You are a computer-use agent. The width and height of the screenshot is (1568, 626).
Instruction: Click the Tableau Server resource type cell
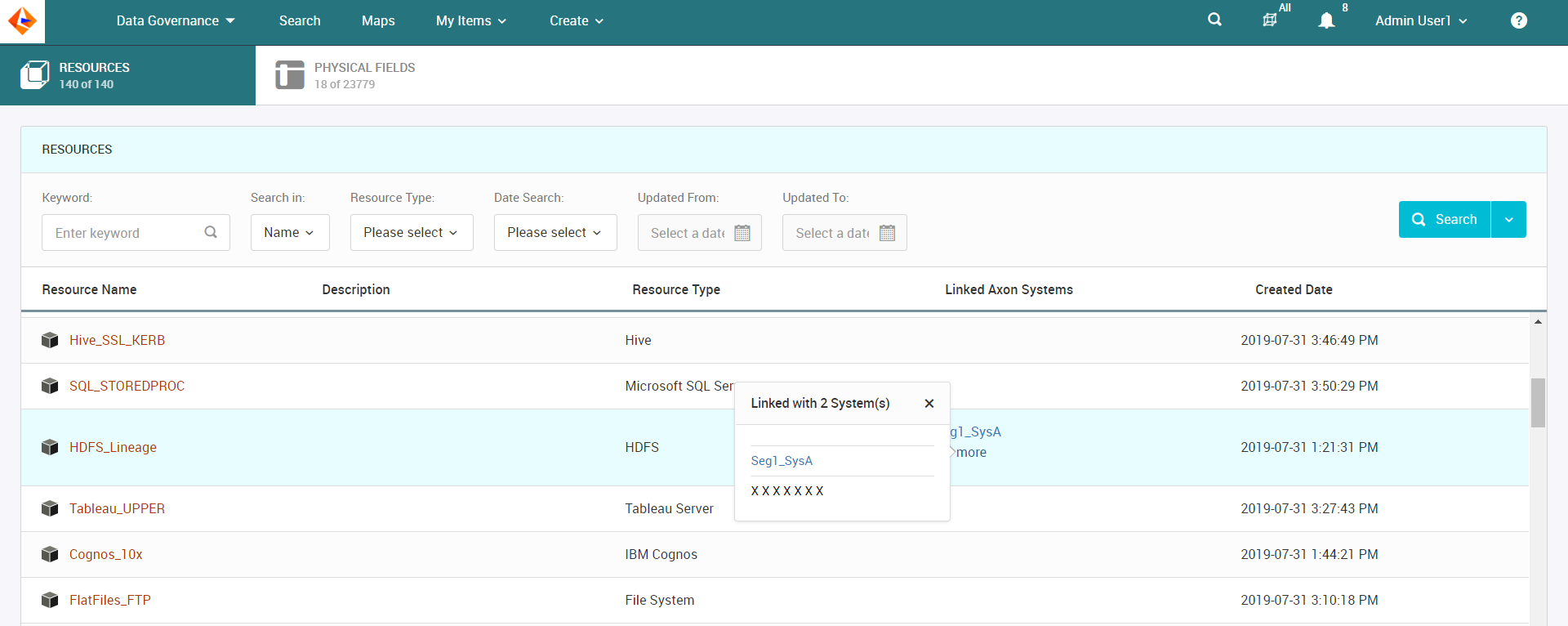(x=669, y=508)
